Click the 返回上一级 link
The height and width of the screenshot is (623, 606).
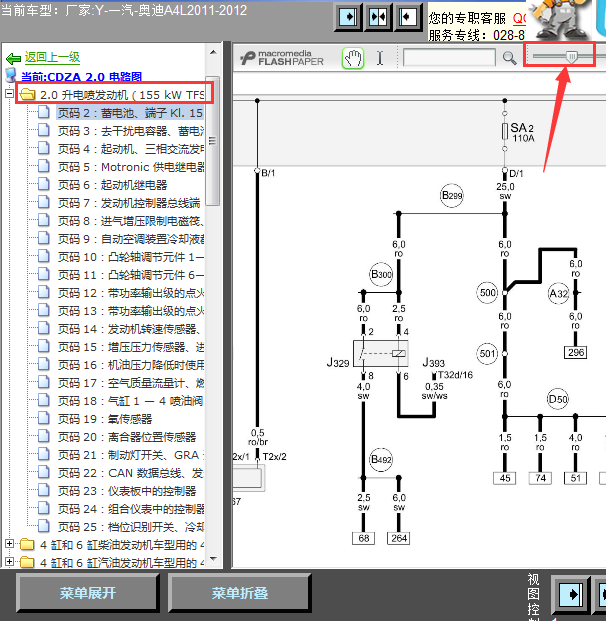click(x=52, y=58)
